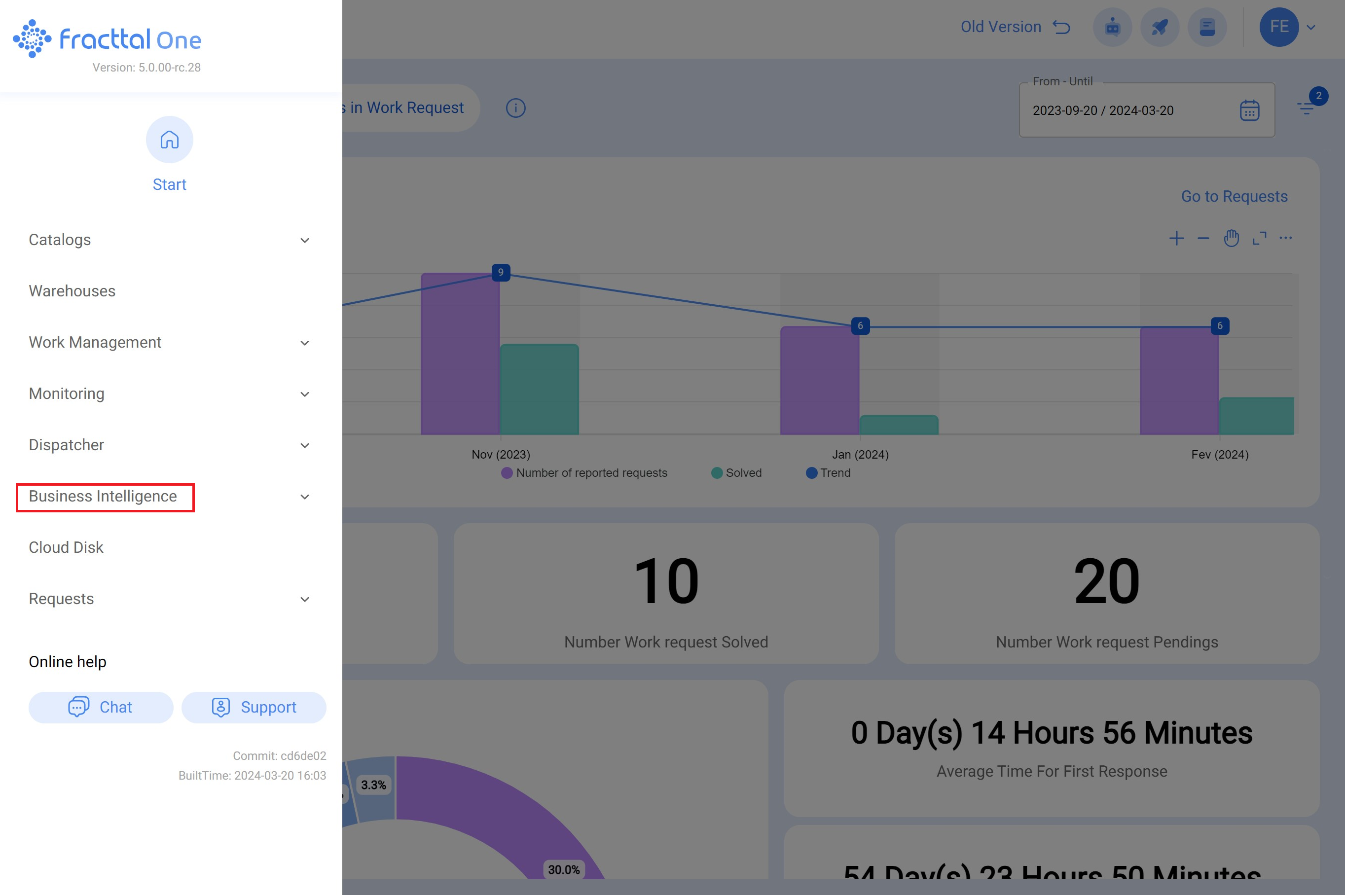Open the Fracttal AI assistant bot
1345x896 pixels.
pos(1112,27)
